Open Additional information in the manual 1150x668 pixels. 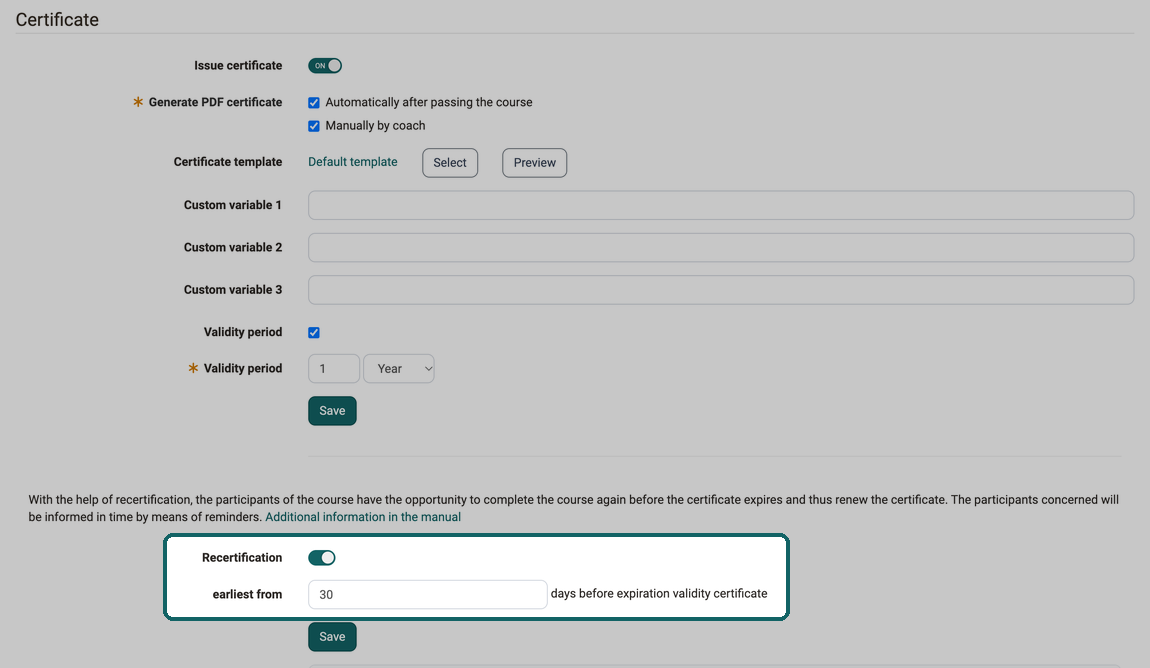coord(363,517)
